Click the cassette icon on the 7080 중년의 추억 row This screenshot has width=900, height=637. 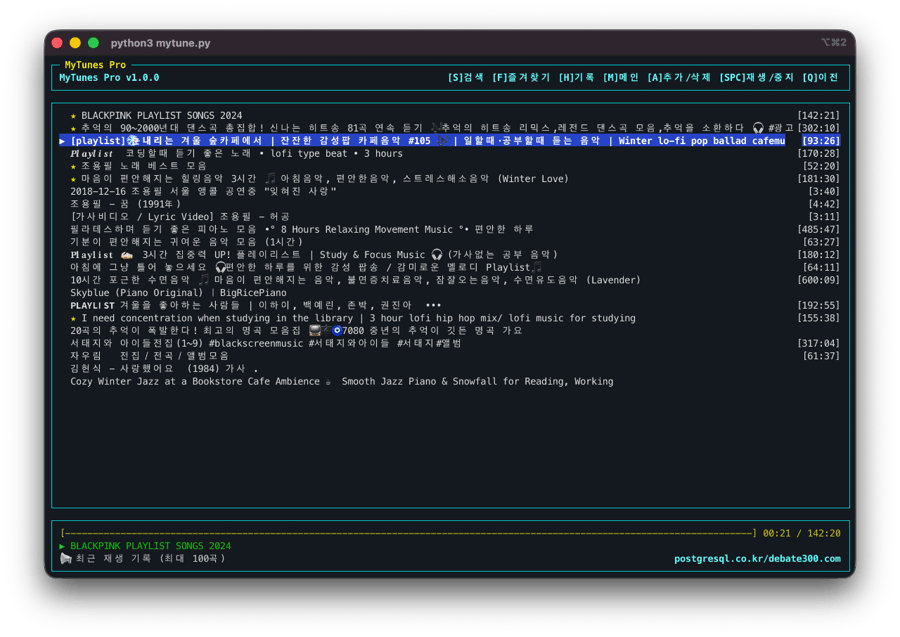314,330
